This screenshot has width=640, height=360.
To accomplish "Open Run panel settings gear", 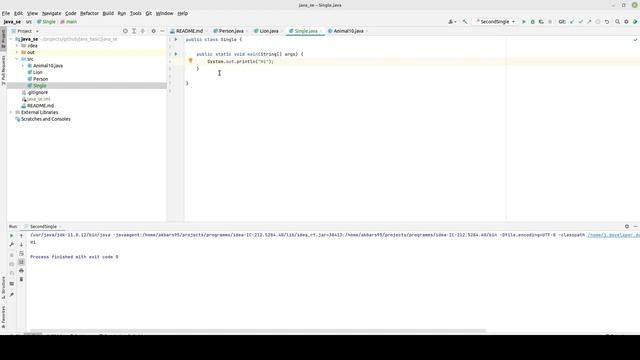I will coord(627,227).
